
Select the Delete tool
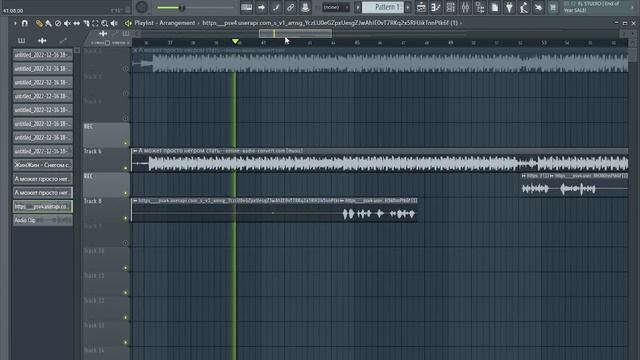pos(58,24)
